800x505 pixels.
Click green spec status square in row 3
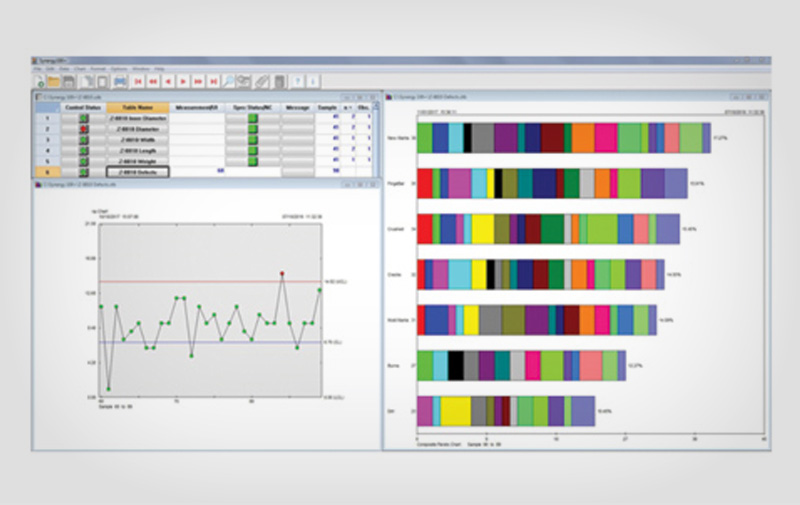(x=253, y=140)
